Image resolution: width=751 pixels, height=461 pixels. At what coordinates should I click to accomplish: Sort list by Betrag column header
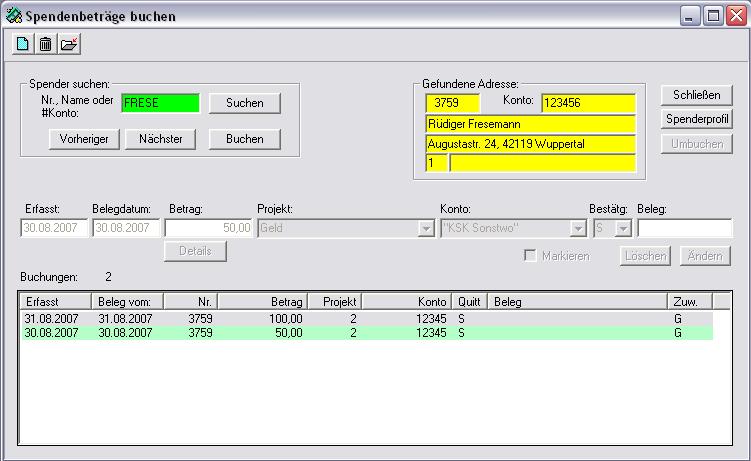click(262, 301)
